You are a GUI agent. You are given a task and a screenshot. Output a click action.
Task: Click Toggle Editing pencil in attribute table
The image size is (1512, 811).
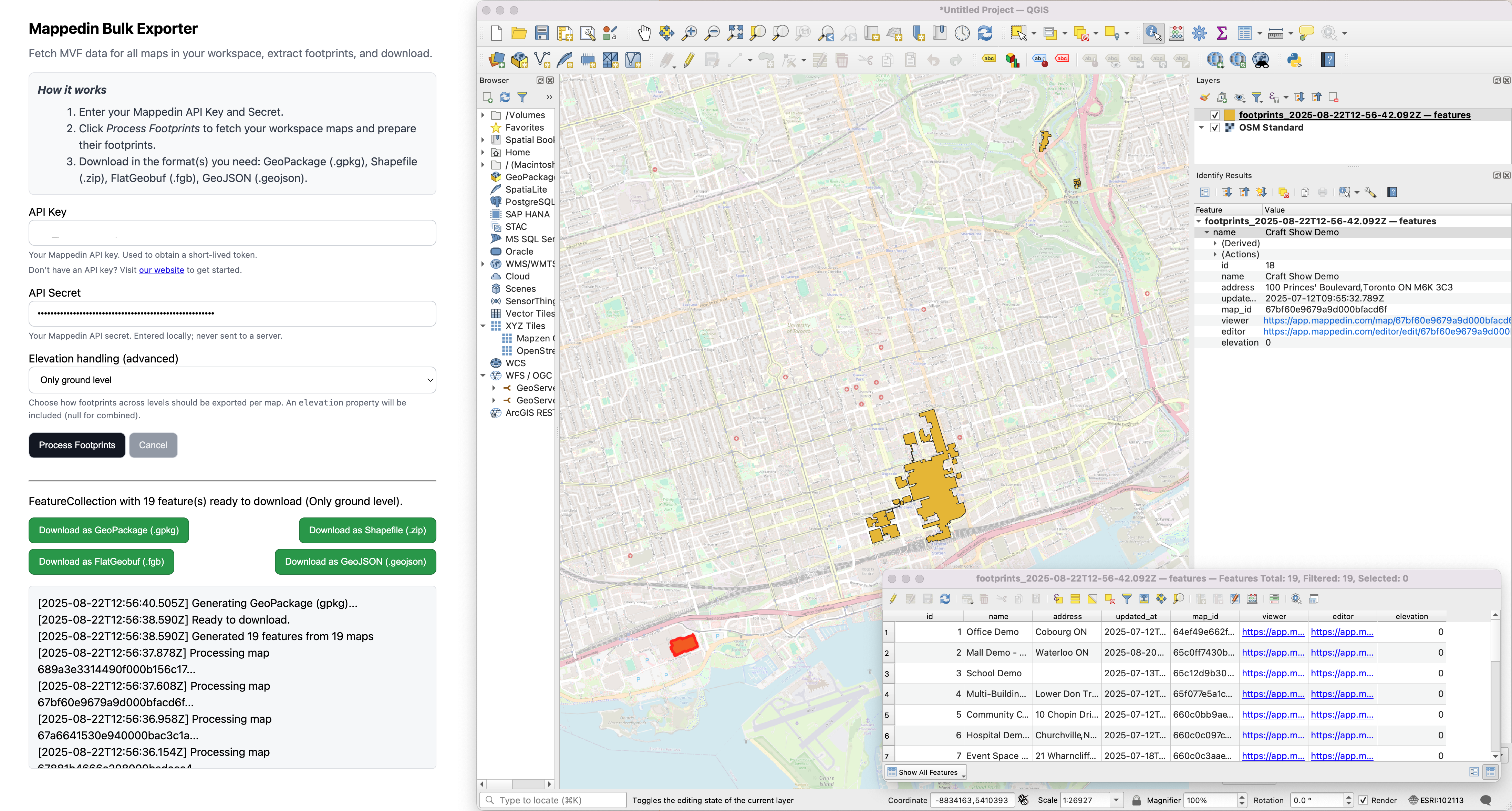click(x=893, y=599)
